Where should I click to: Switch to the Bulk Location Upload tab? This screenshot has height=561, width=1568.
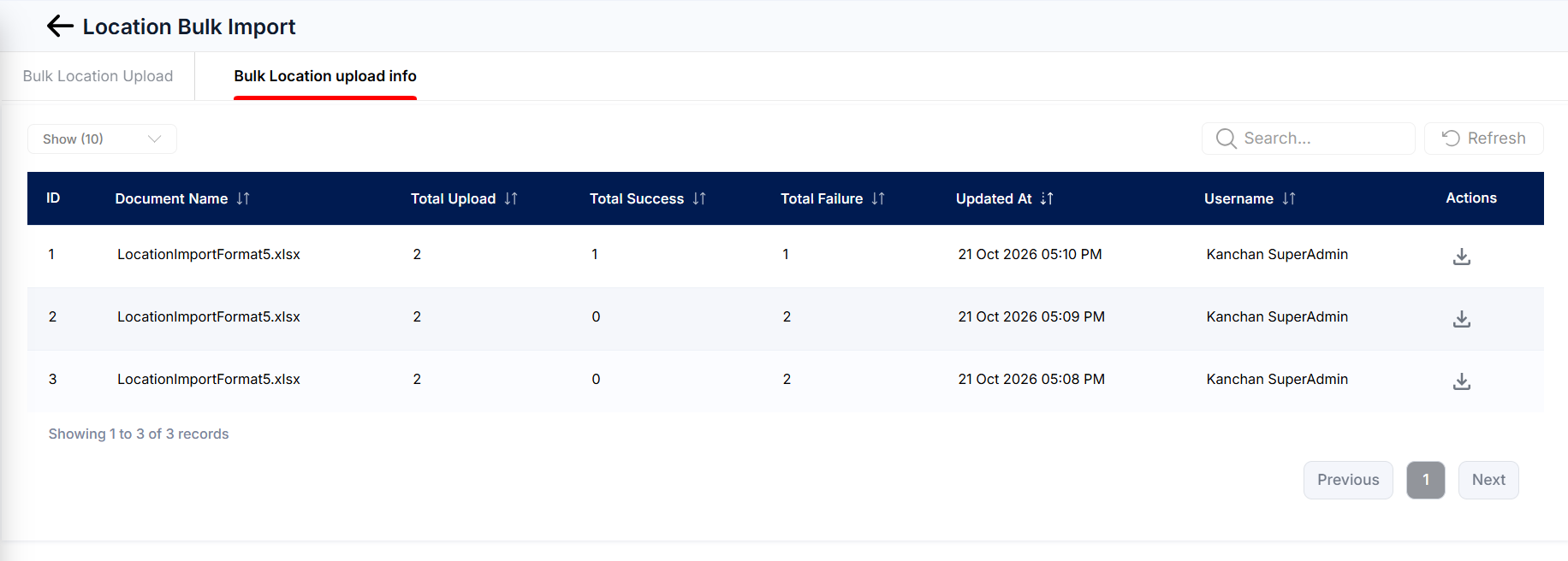[x=98, y=76]
